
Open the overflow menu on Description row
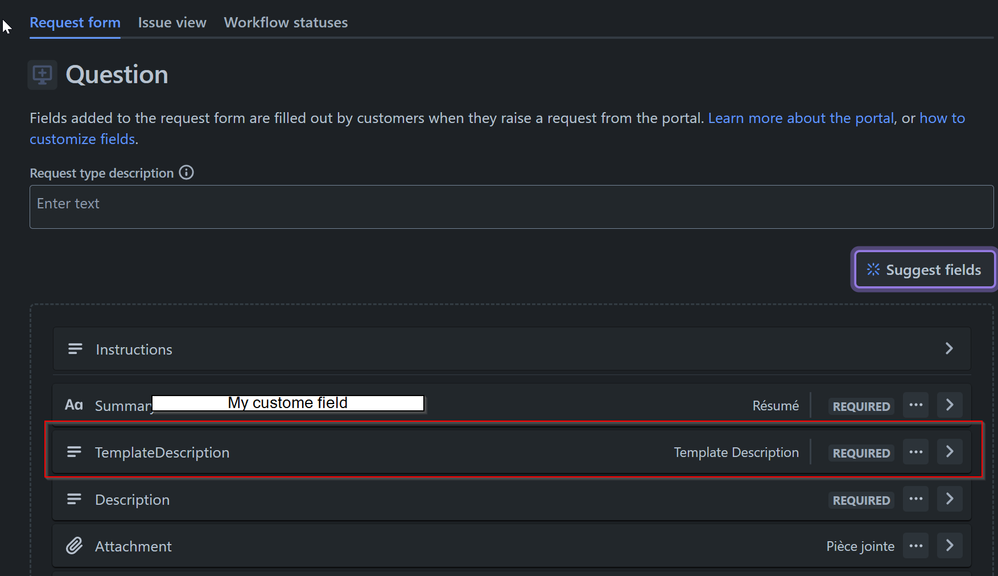tap(916, 498)
